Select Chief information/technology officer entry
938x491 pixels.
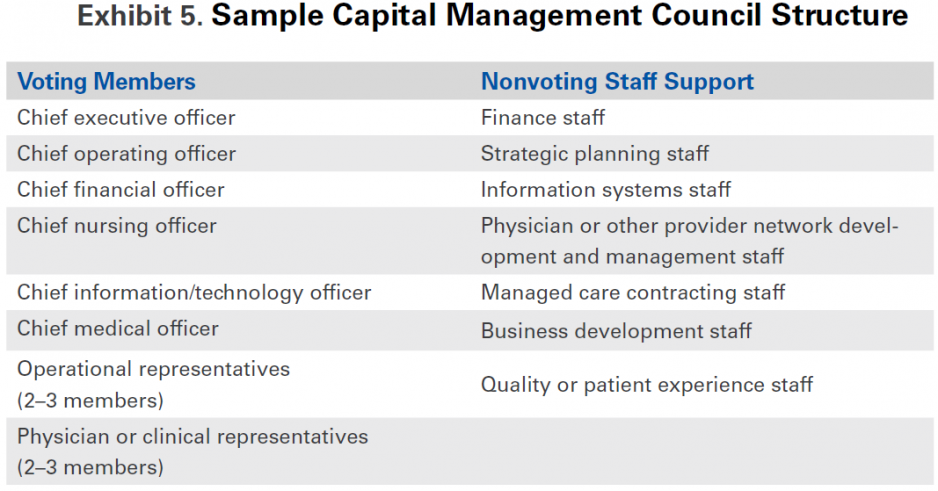[194, 293]
